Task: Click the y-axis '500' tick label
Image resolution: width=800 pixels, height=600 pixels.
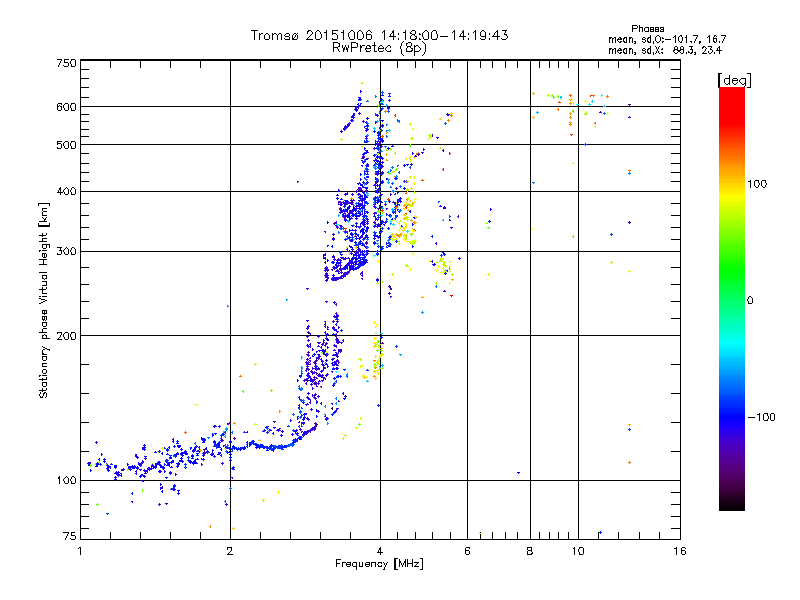Action: [66, 145]
